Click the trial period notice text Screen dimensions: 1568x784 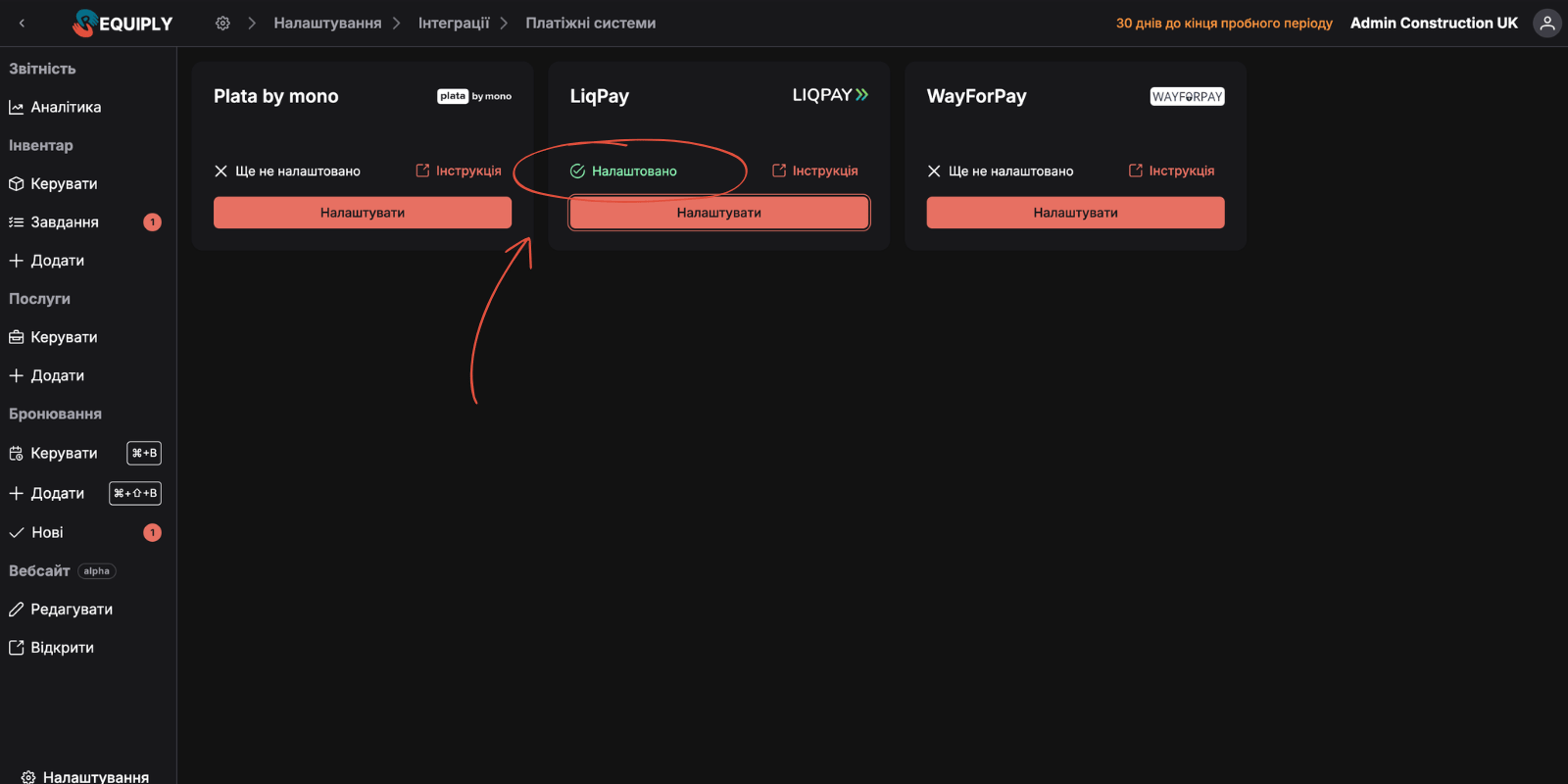pos(1224,24)
